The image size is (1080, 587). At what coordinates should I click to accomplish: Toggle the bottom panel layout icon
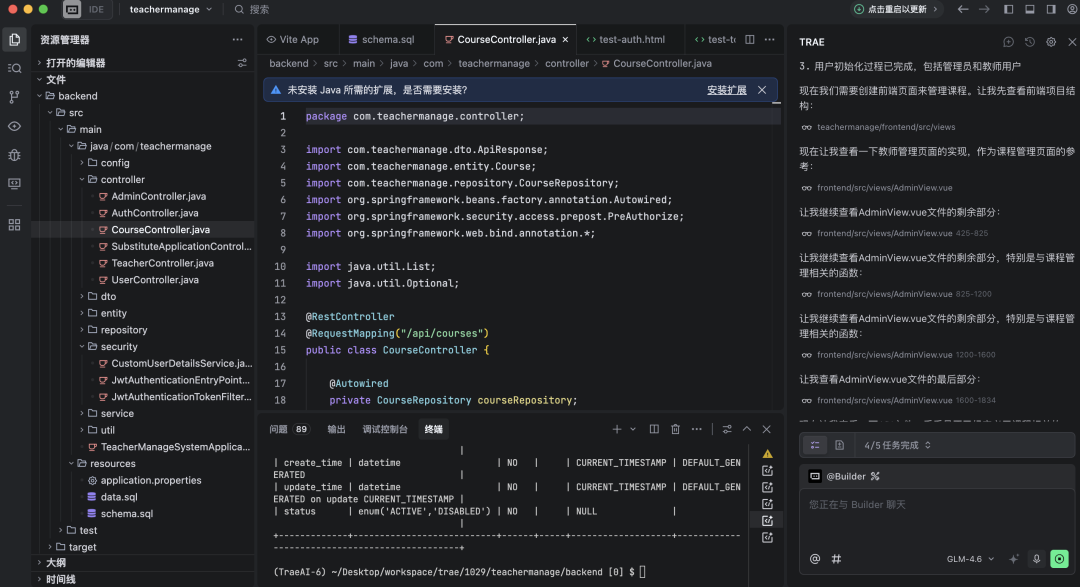pos(1030,10)
